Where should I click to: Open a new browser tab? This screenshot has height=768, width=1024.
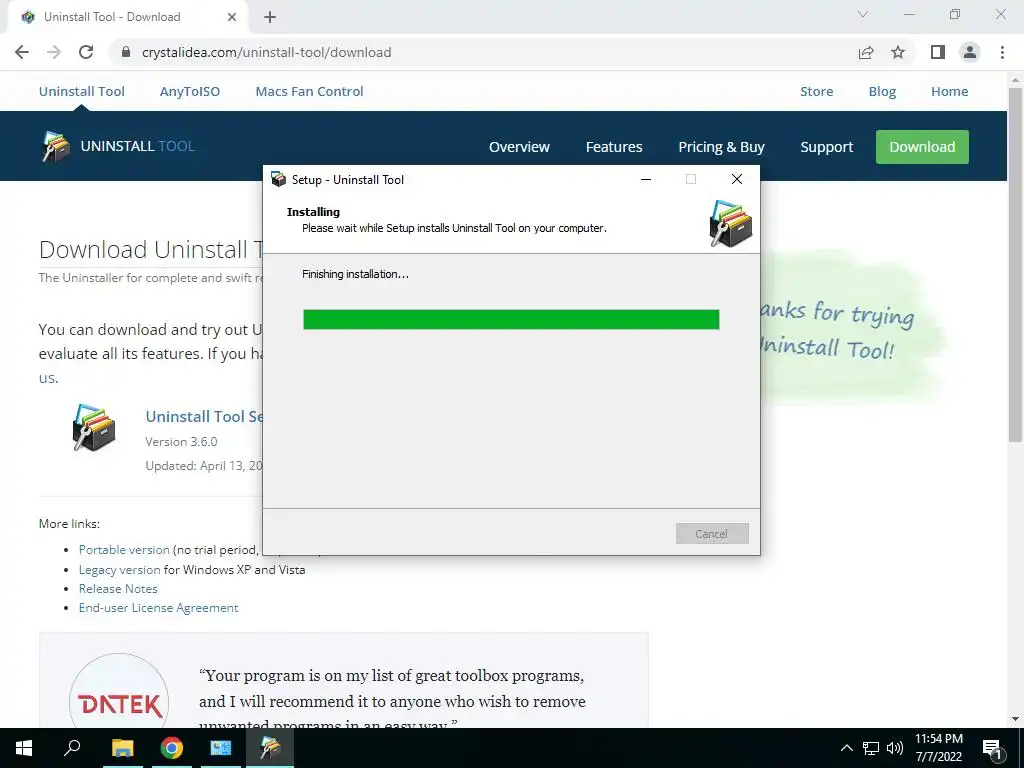[x=270, y=17]
